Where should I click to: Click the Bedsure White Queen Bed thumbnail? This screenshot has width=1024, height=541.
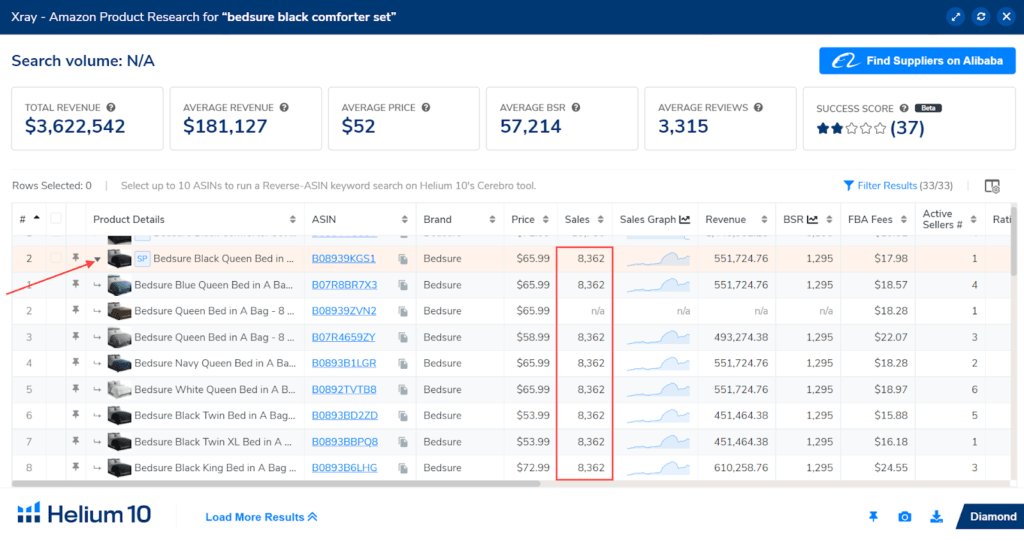119,389
